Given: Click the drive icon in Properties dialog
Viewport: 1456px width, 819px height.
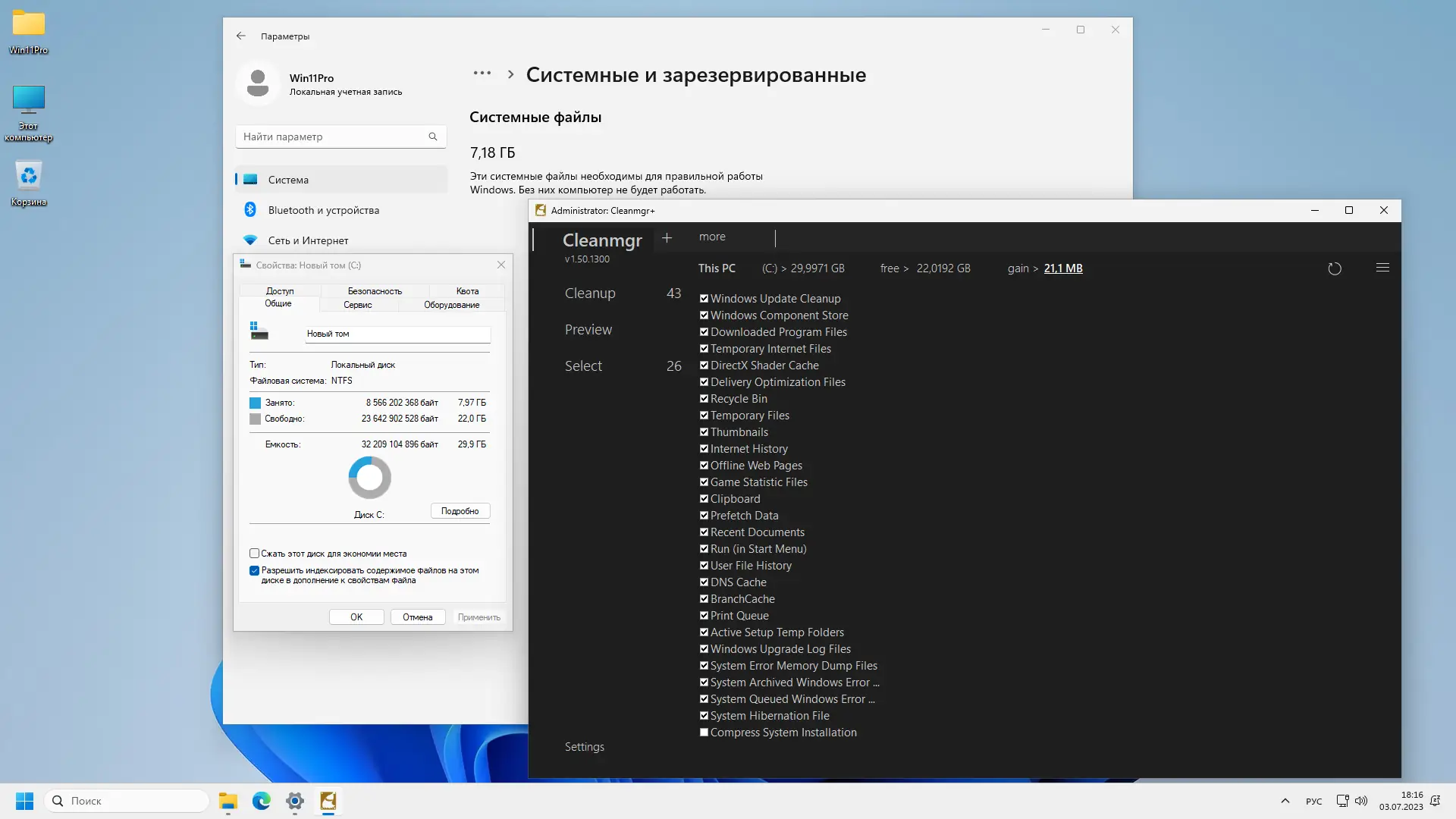Looking at the screenshot, I should tap(259, 331).
